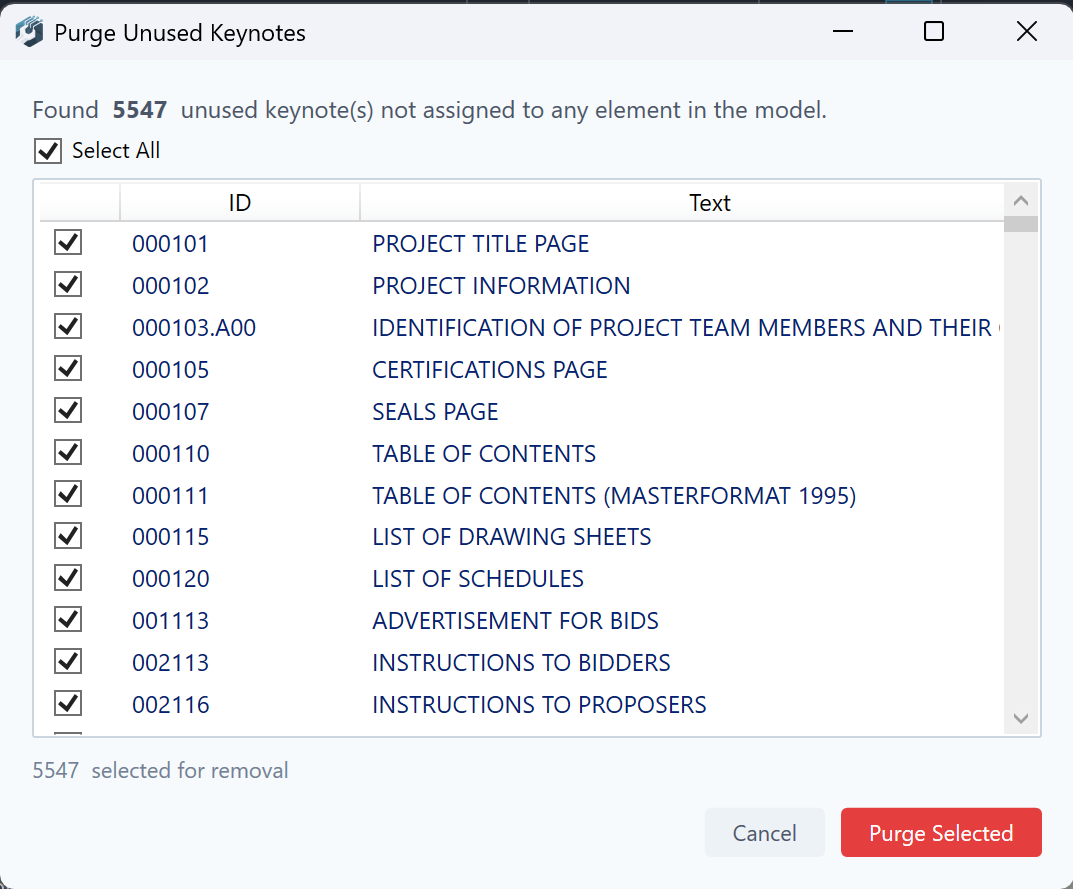The width and height of the screenshot is (1073, 889).
Task: Maximize the Purge Unused Keynotes window
Action: coord(933,32)
